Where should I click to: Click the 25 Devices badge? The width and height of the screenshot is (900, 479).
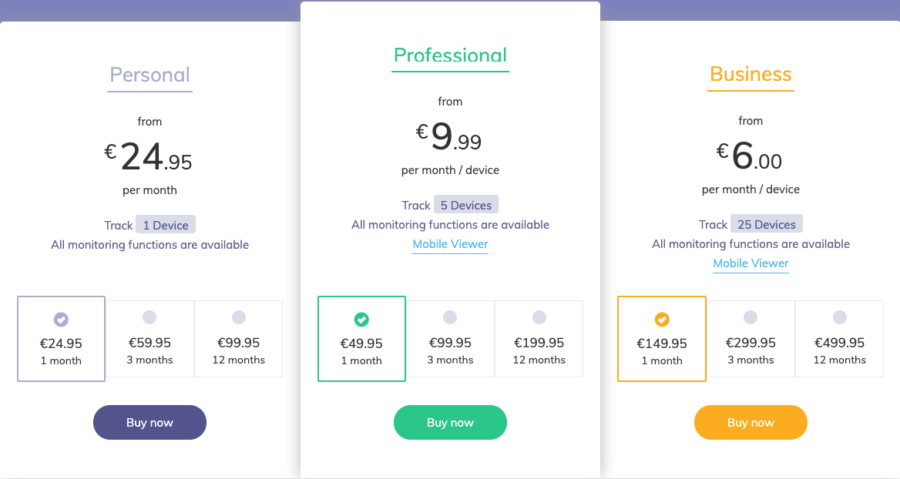(767, 224)
